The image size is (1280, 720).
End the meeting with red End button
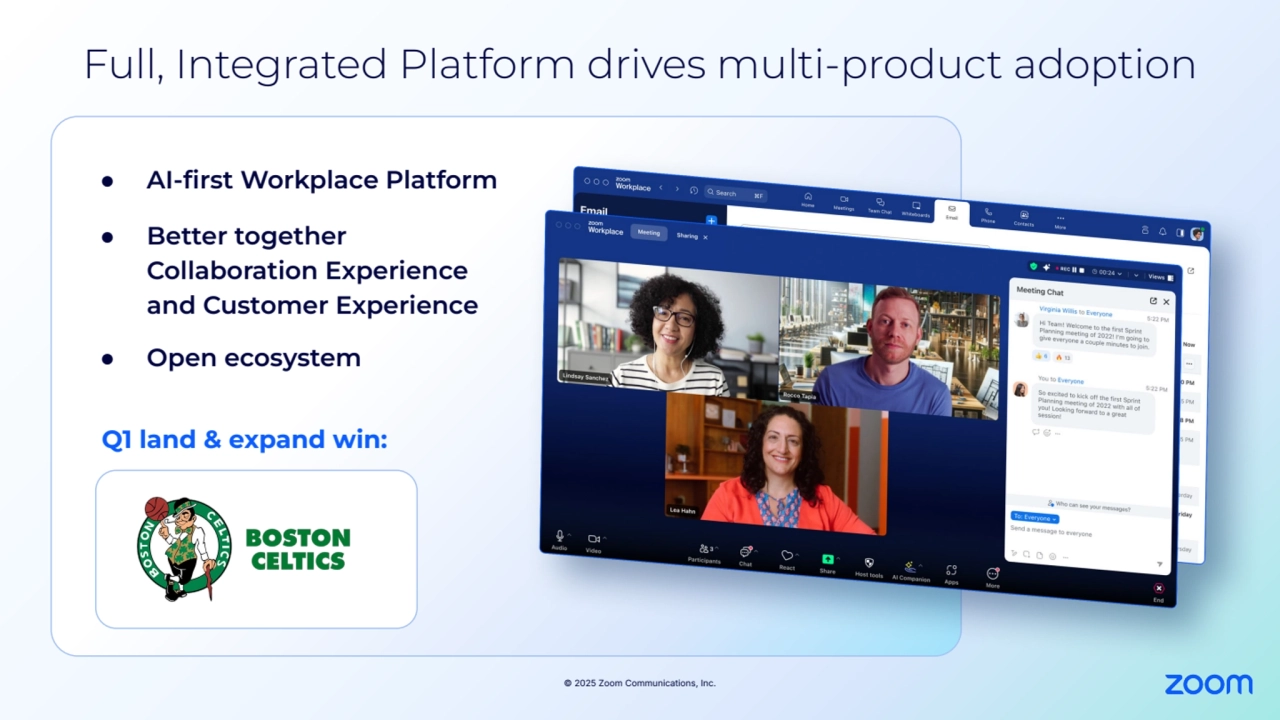tap(1159, 588)
